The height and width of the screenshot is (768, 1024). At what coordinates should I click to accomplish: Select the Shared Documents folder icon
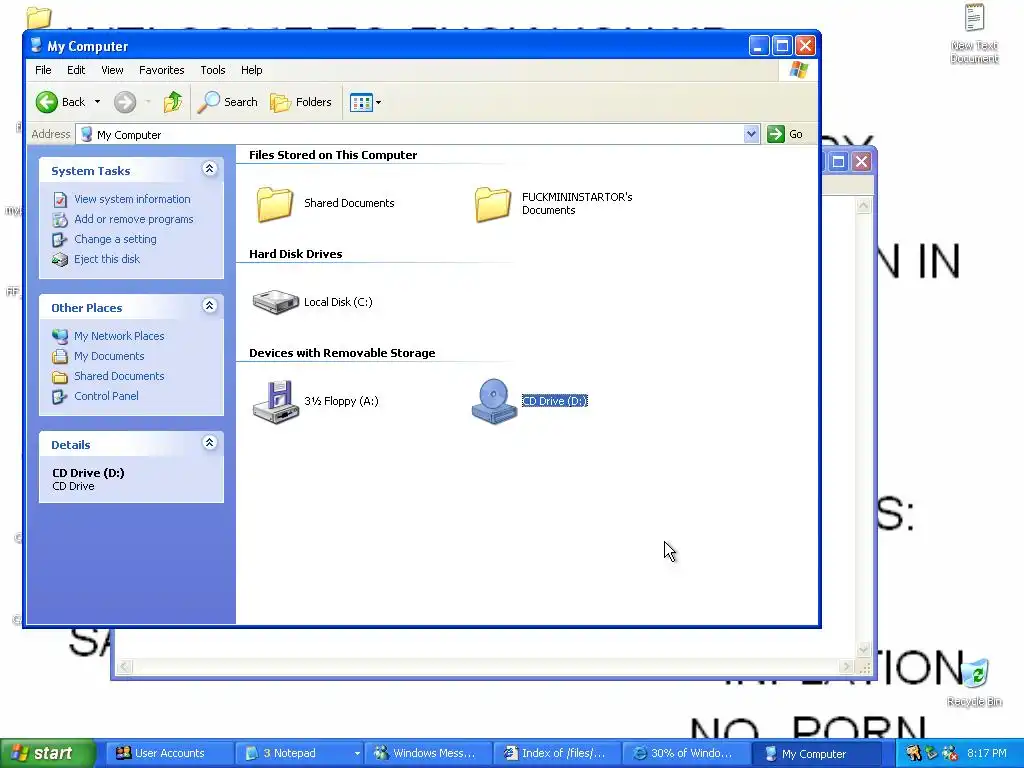click(274, 204)
